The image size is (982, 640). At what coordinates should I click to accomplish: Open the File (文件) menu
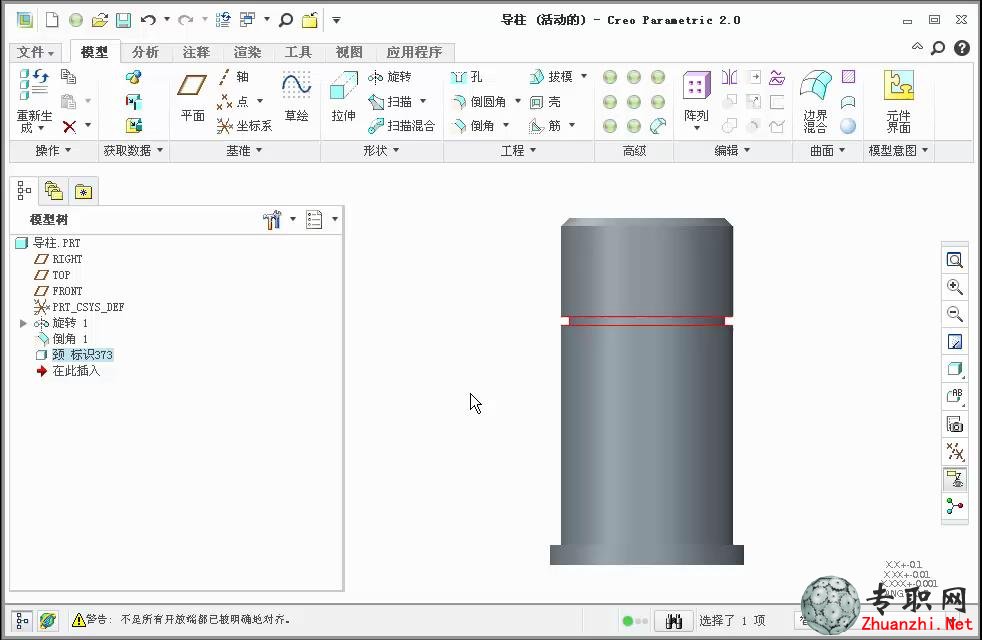[35, 52]
